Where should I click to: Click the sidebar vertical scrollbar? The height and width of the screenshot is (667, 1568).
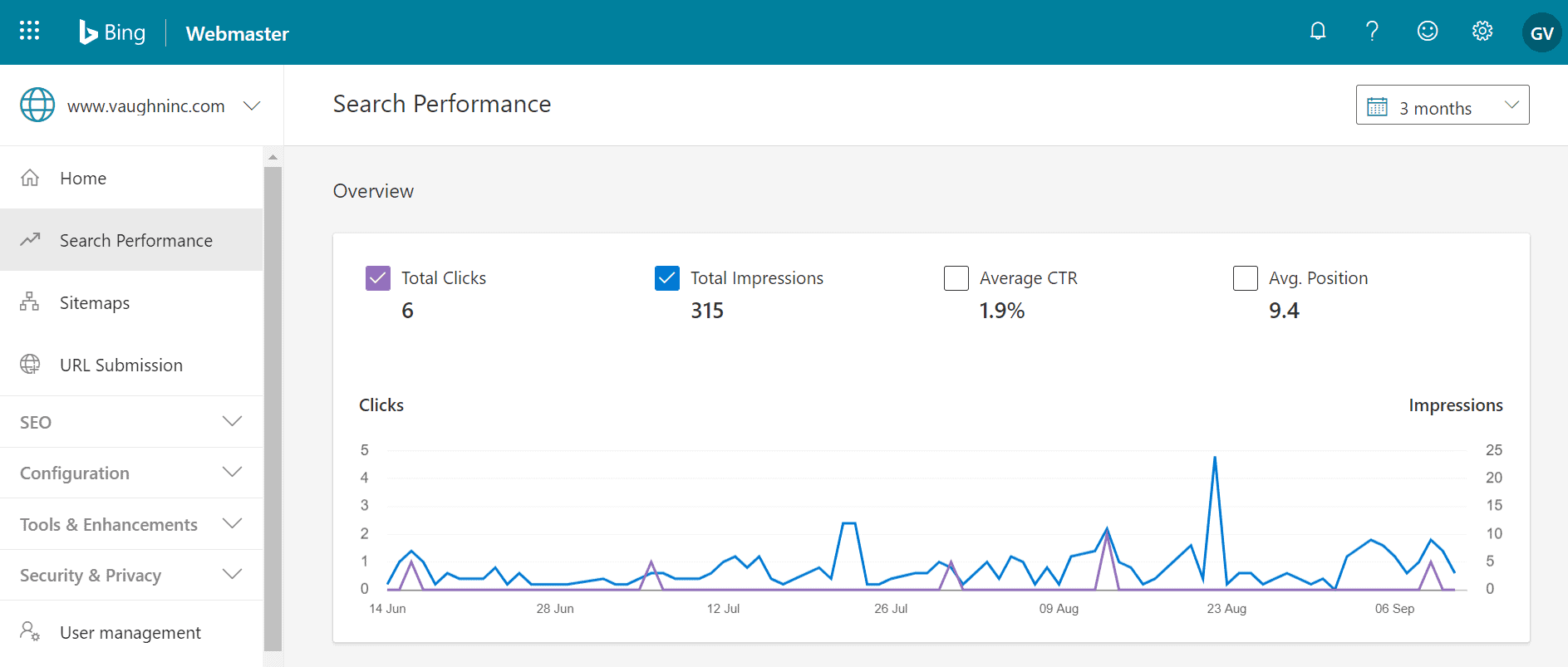pyautogui.click(x=273, y=407)
